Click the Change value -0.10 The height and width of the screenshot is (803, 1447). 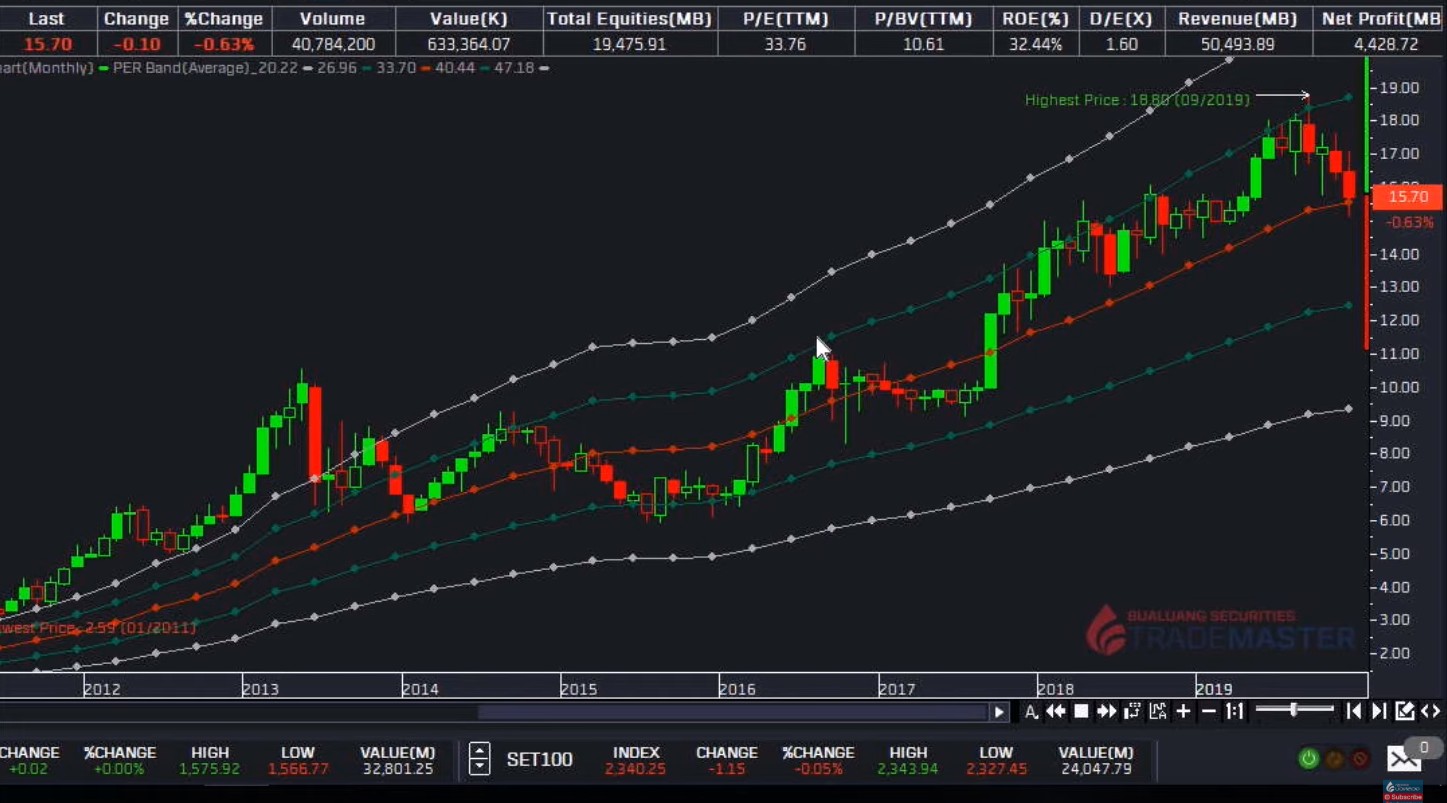coord(136,44)
